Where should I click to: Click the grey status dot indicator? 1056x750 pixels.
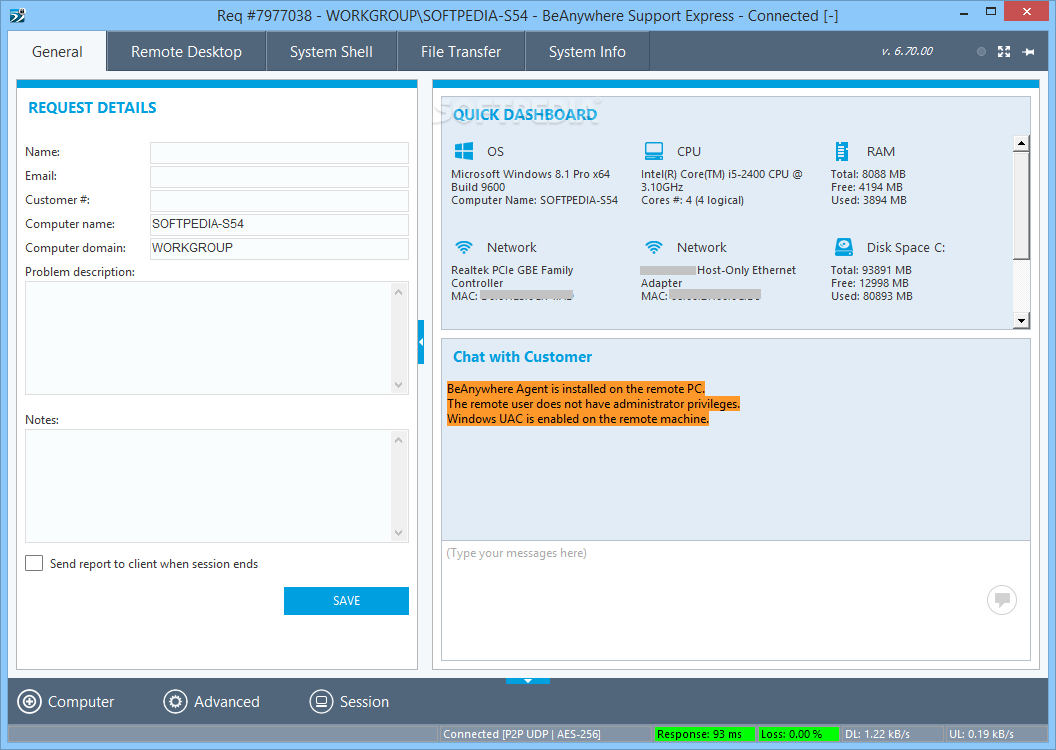pos(981,52)
